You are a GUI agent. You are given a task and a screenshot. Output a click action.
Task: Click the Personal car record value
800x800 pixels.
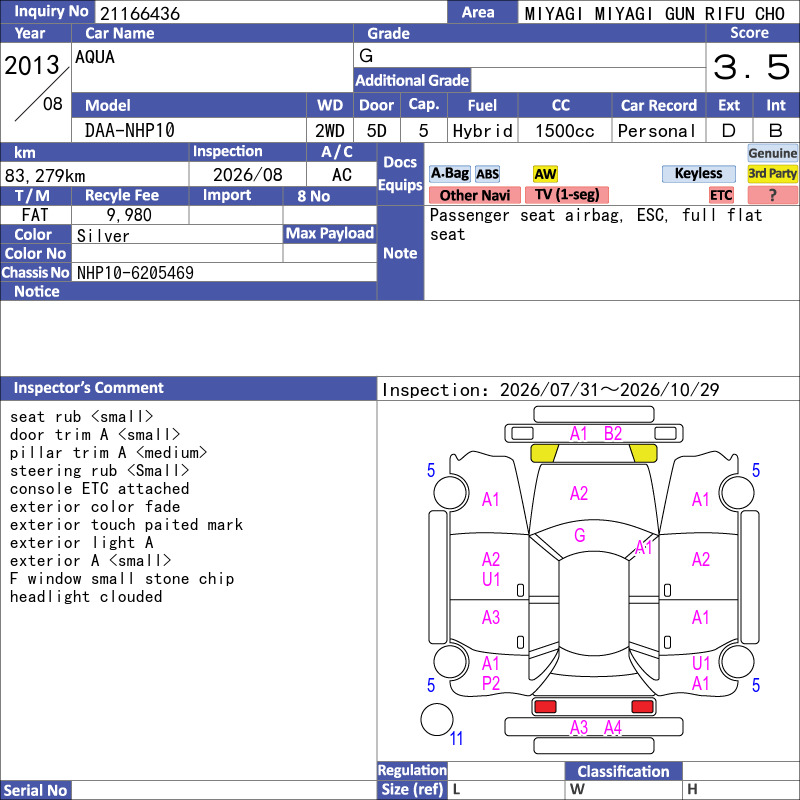click(x=657, y=131)
